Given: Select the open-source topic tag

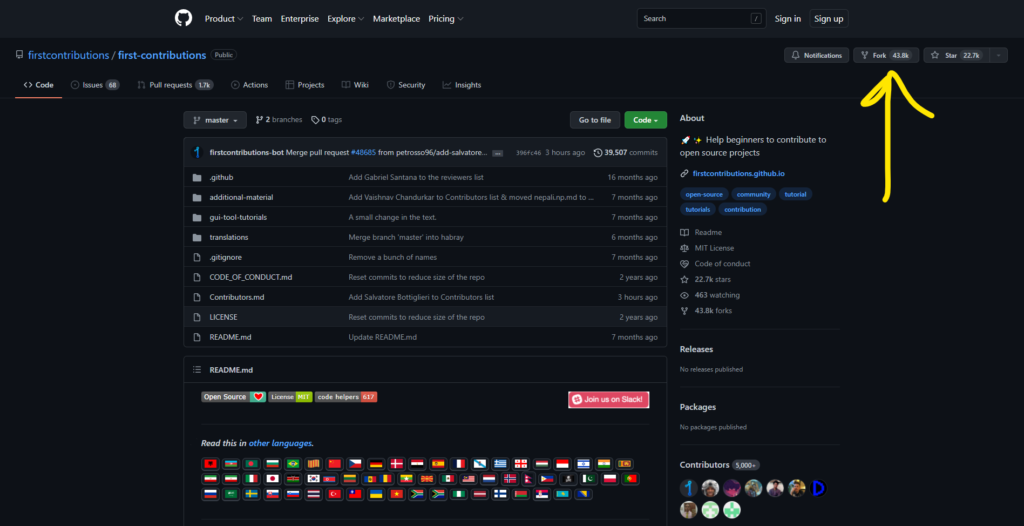Looking at the screenshot, I should [x=704, y=194].
